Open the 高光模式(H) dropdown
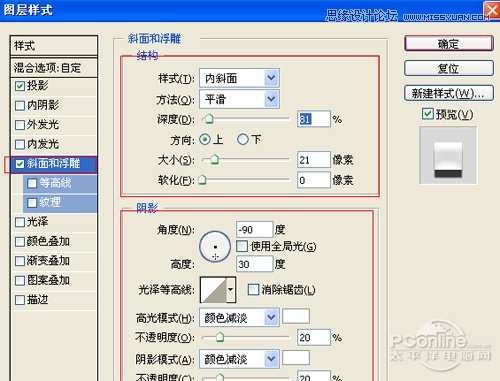This screenshot has width=500, height=381. click(x=239, y=318)
